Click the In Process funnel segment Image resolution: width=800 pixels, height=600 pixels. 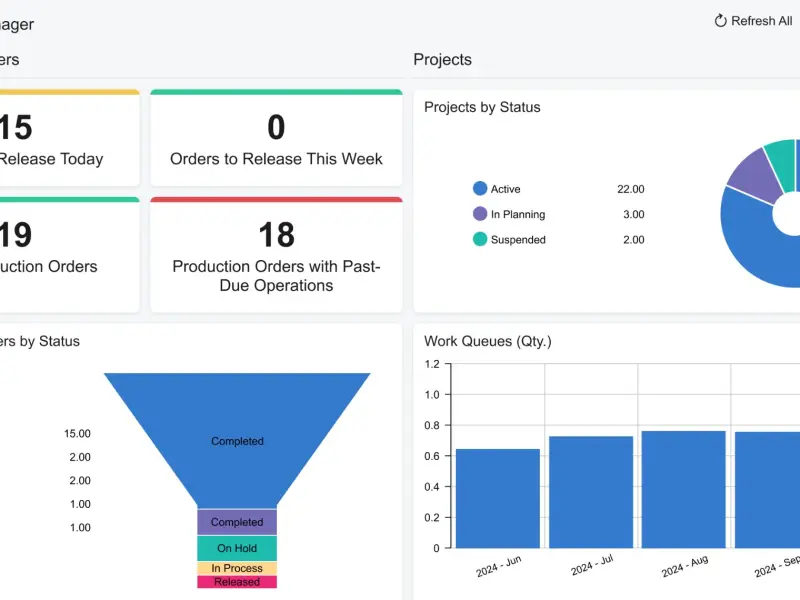click(237, 568)
